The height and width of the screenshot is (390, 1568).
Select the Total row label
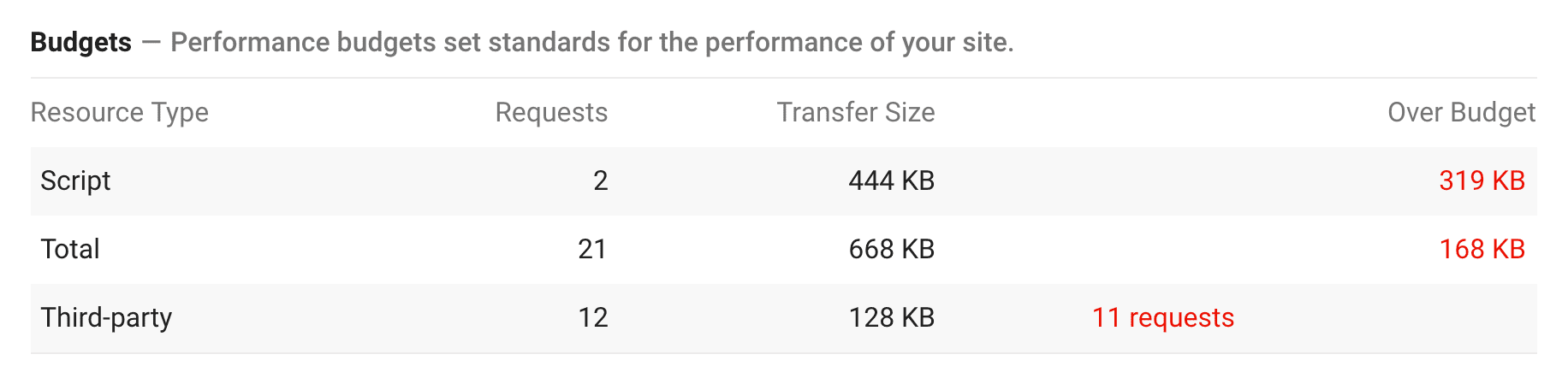(70, 249)
